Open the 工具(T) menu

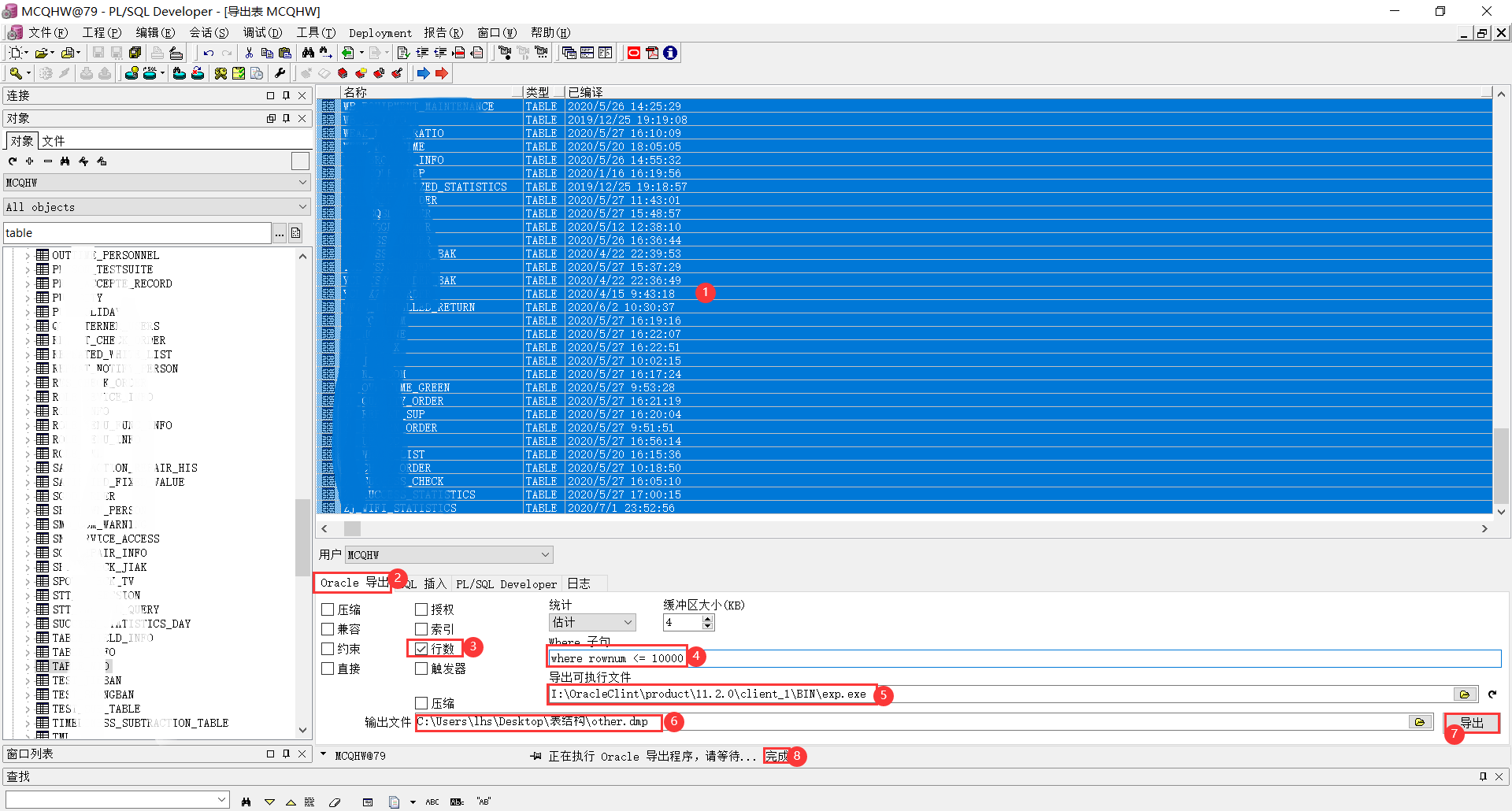(315, 32)
